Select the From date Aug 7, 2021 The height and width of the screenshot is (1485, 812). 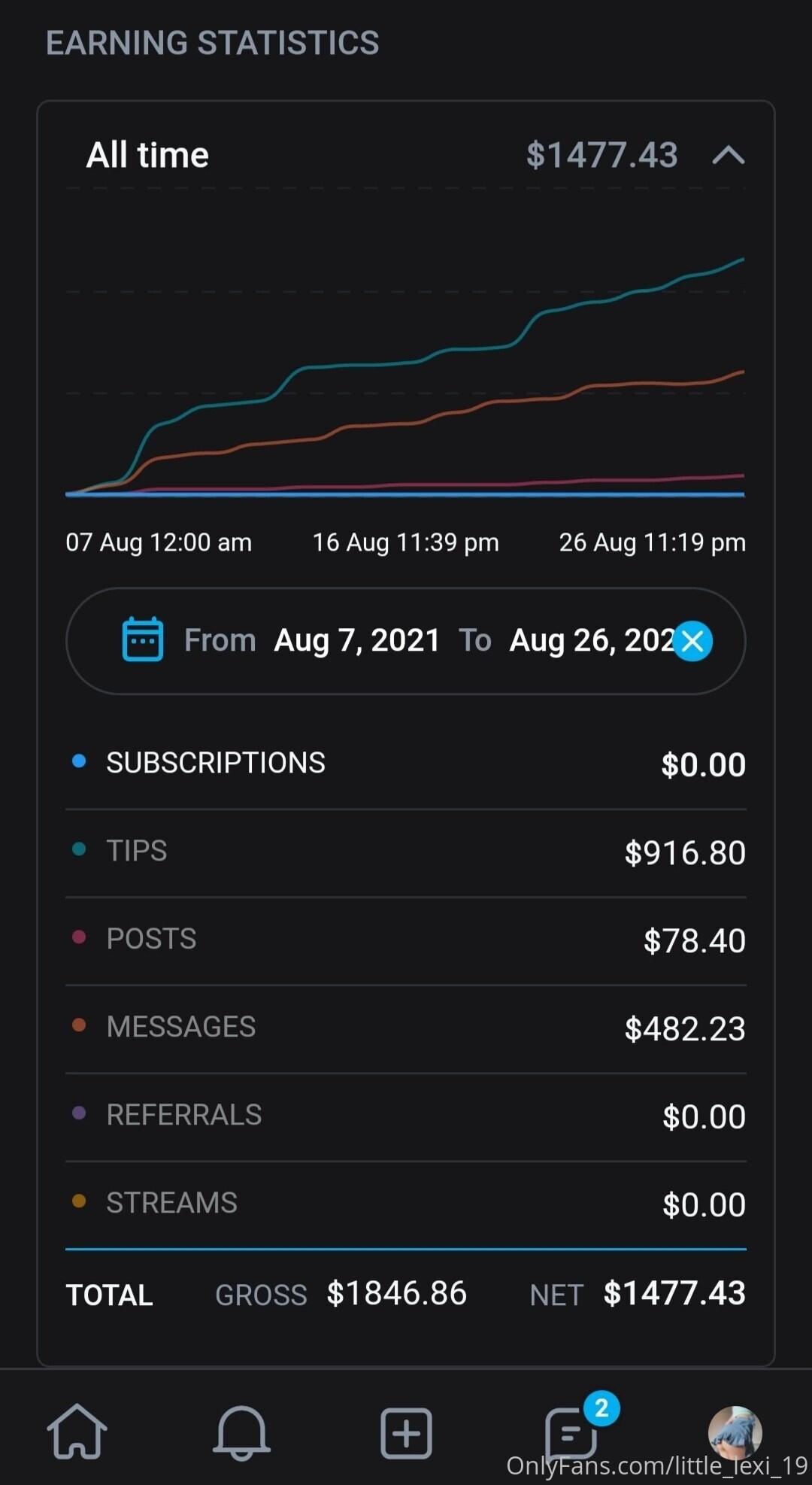coord(356,641)
